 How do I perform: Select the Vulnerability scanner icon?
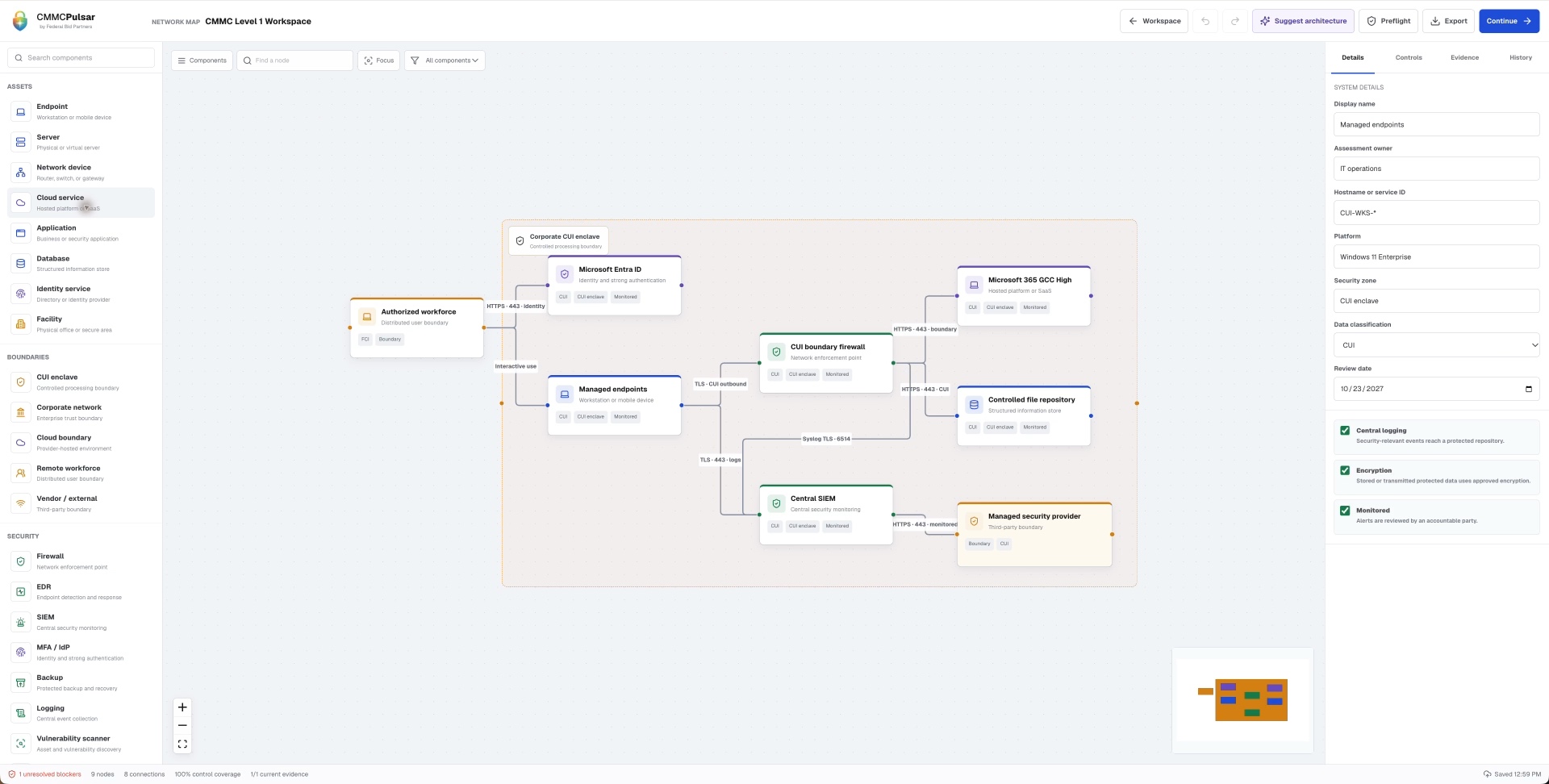pos(21,744)
